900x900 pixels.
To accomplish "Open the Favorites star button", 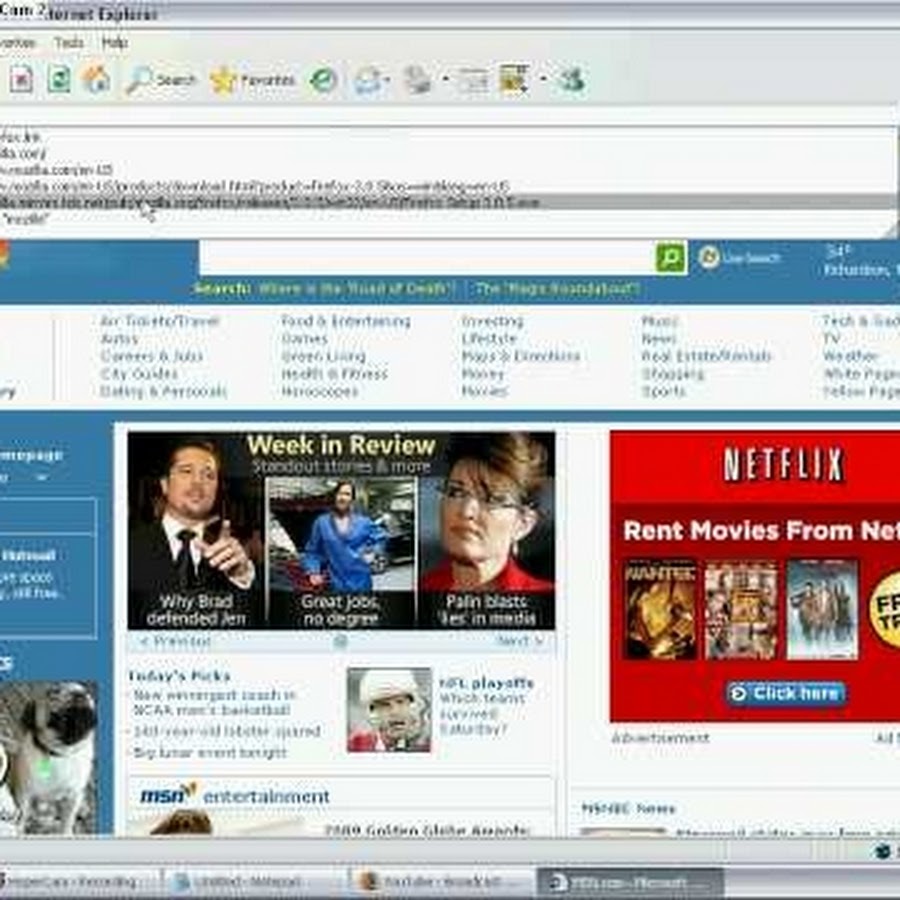I will pyautogui.click(x=252, y=80).
